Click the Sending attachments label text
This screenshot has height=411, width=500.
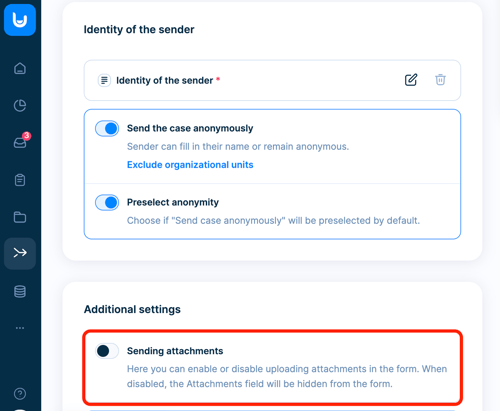coord(175,351)
